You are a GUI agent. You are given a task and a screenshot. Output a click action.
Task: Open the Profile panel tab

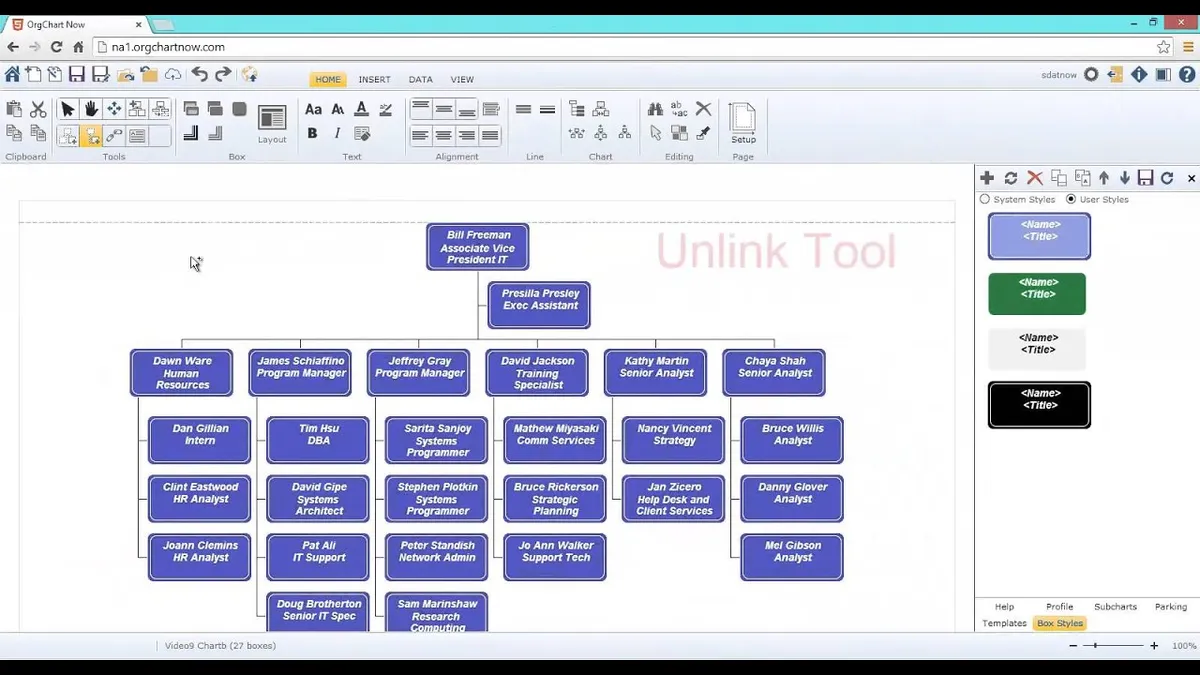(x=1059, y=607)
